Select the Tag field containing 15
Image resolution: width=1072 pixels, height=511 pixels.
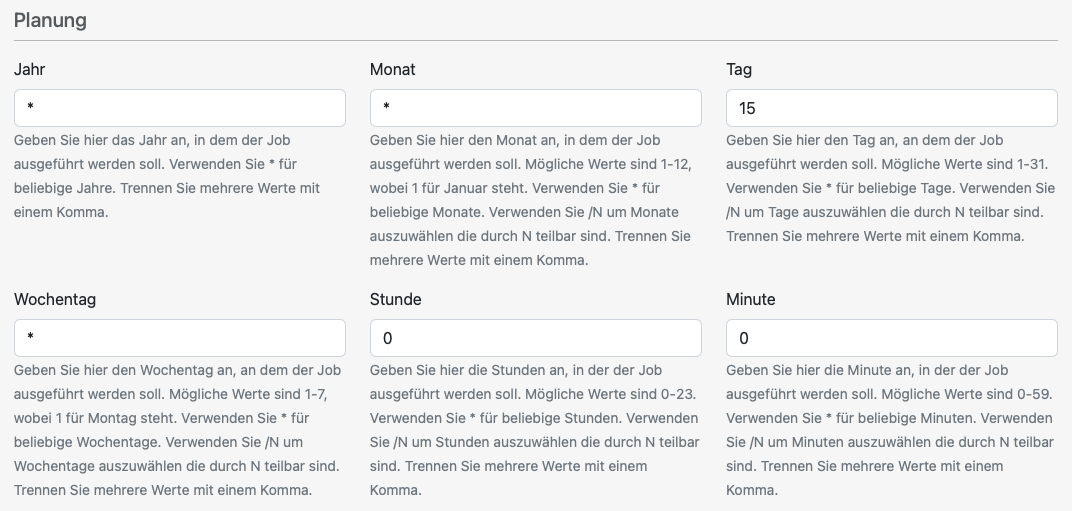point(892,108)
